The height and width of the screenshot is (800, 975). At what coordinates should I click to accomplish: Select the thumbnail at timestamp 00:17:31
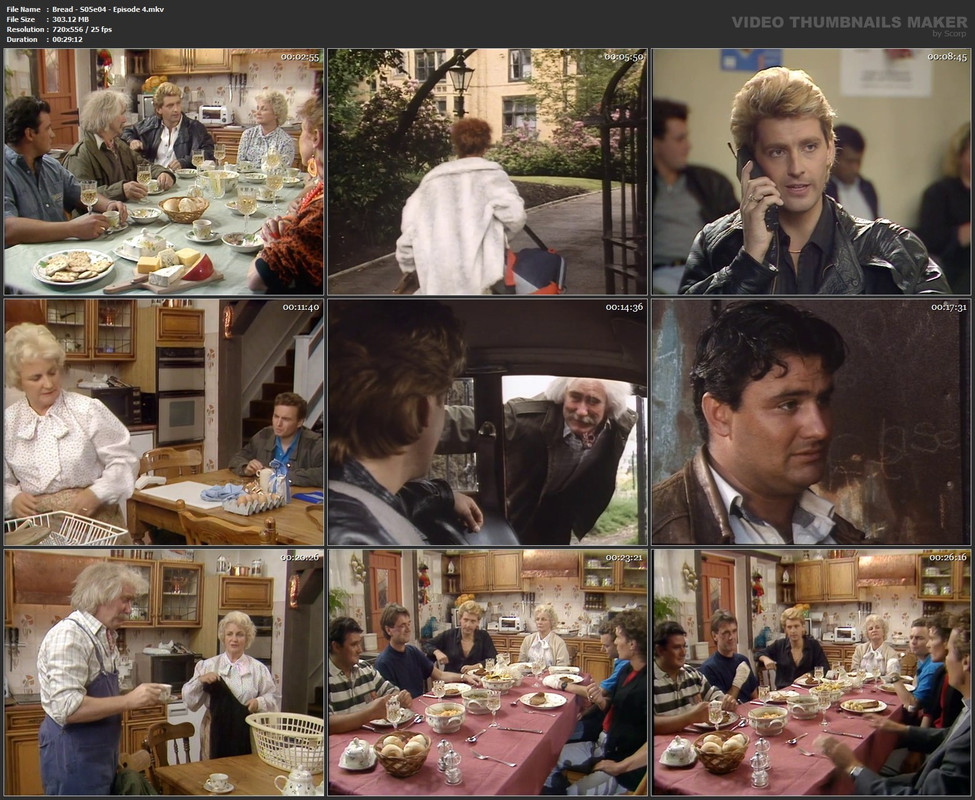coord(811,422)
